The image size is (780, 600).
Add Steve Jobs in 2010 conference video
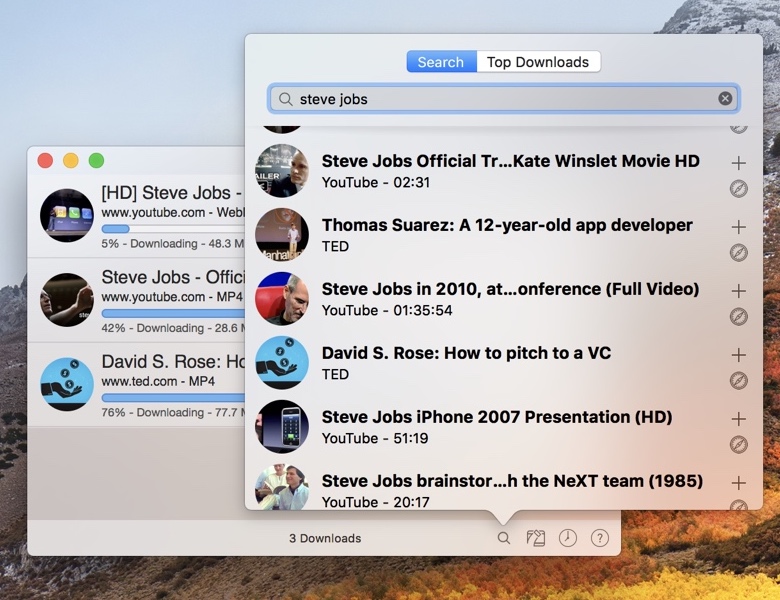739,291
